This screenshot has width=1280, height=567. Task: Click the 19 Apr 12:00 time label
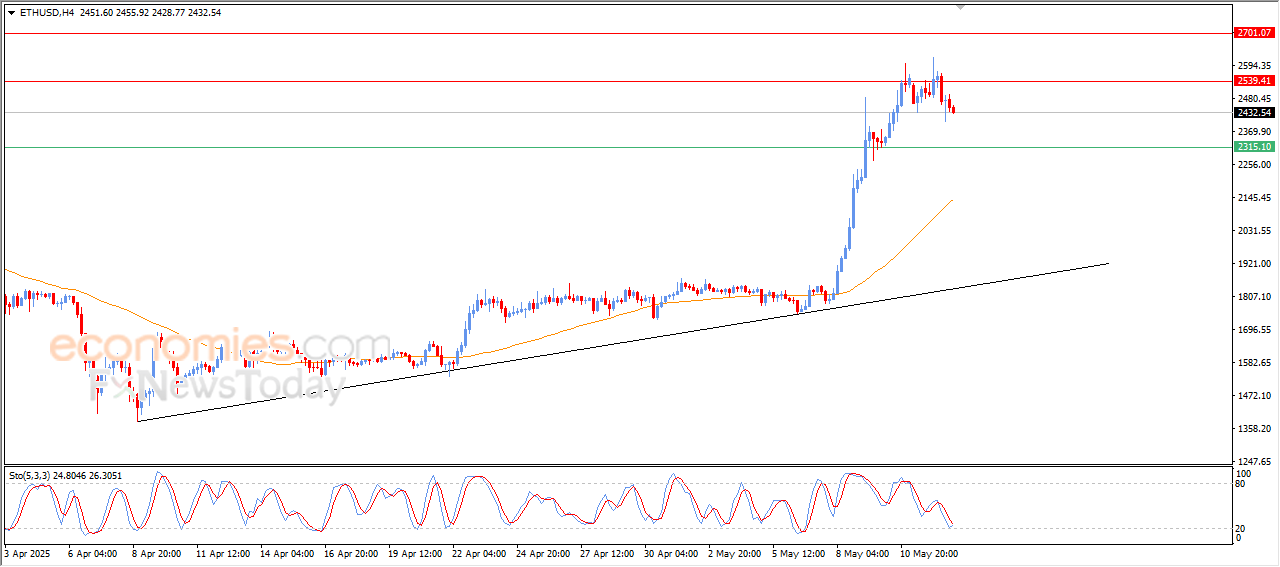[413, 553]
